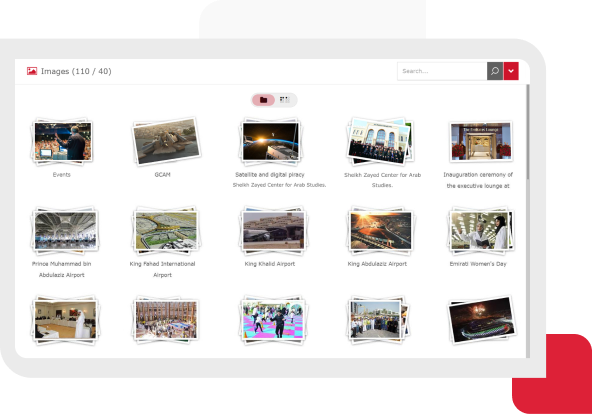The height and width of the screenshot is (414, 593).
Task: Open the outdoor group photo album thumbnail
Action: 379,320
